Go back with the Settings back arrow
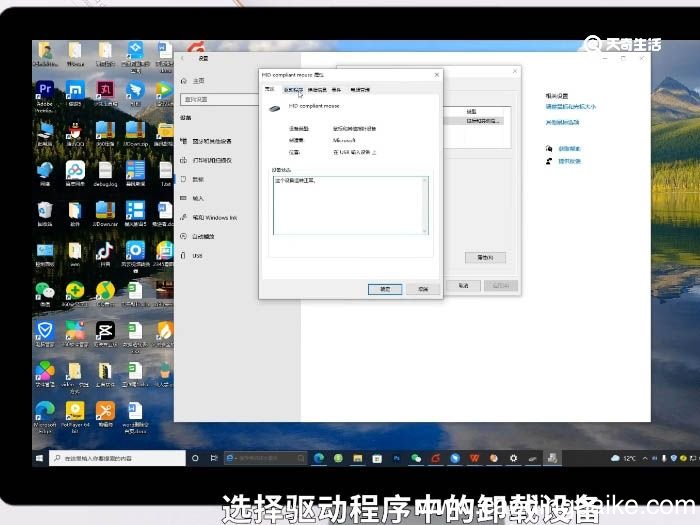700x525 pixels. click(182, 58)
